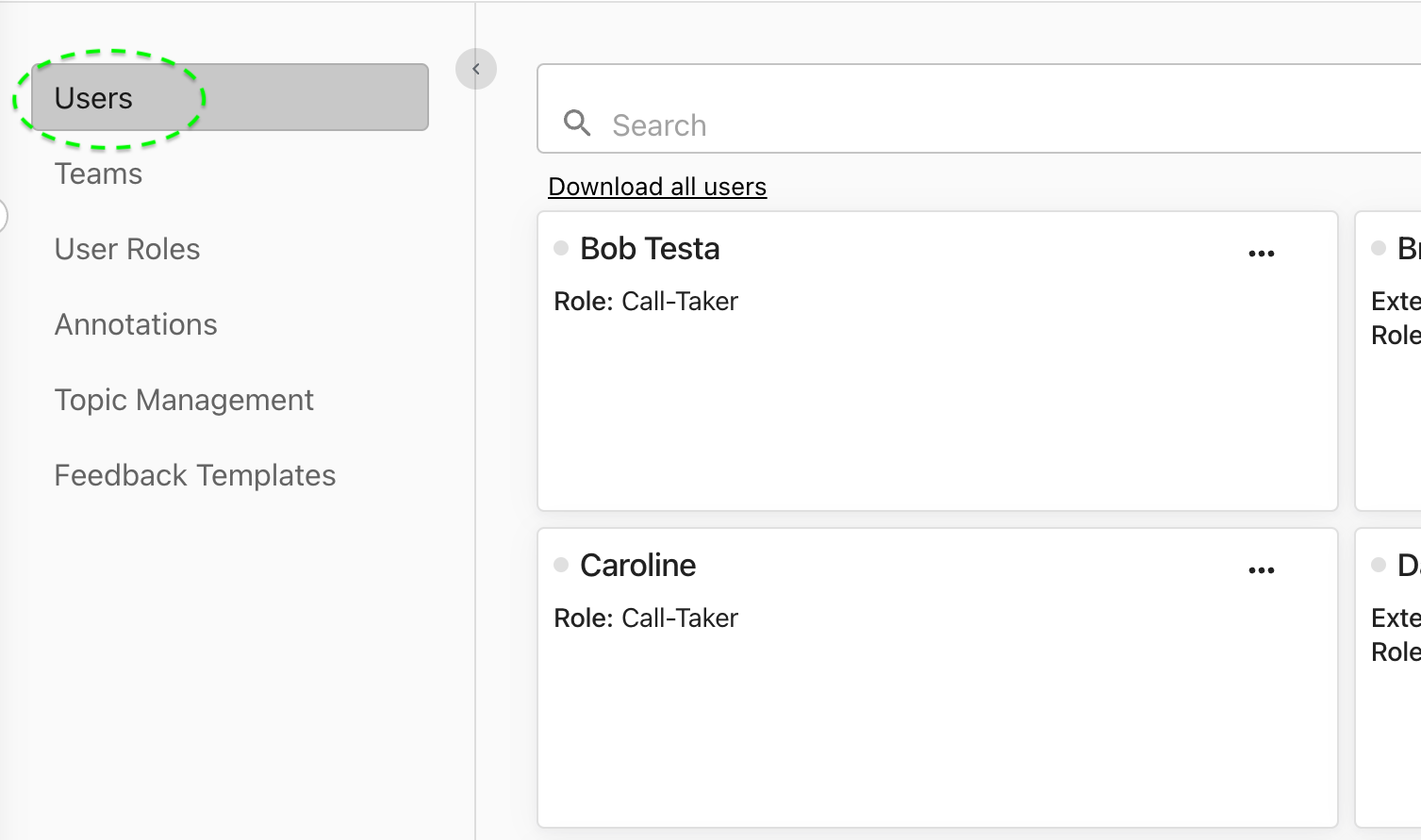Image resolution: width=1421 pixels, height=840 pixels.
Task: Navigate to Topic Management
Action: (x=184, y=400)
